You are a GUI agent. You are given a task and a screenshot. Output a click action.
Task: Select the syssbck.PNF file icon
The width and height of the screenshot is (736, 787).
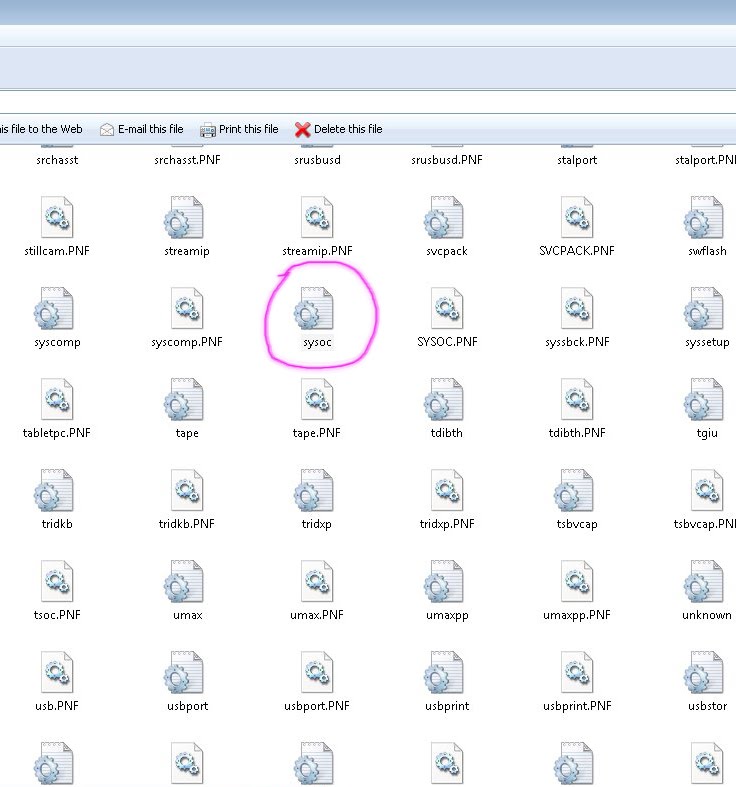coord(577,308)
